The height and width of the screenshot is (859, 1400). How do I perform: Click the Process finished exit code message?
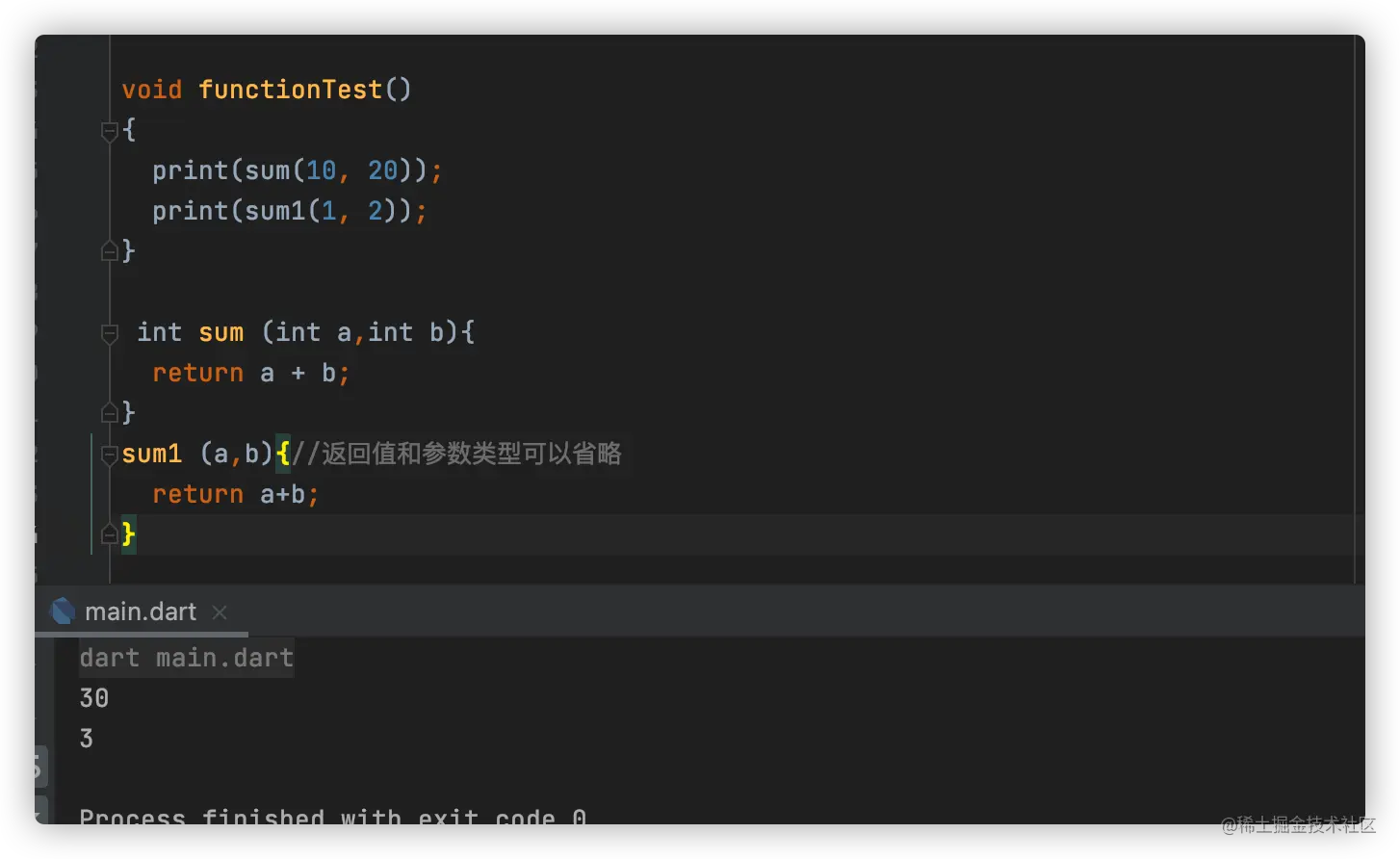click(332, 817)
